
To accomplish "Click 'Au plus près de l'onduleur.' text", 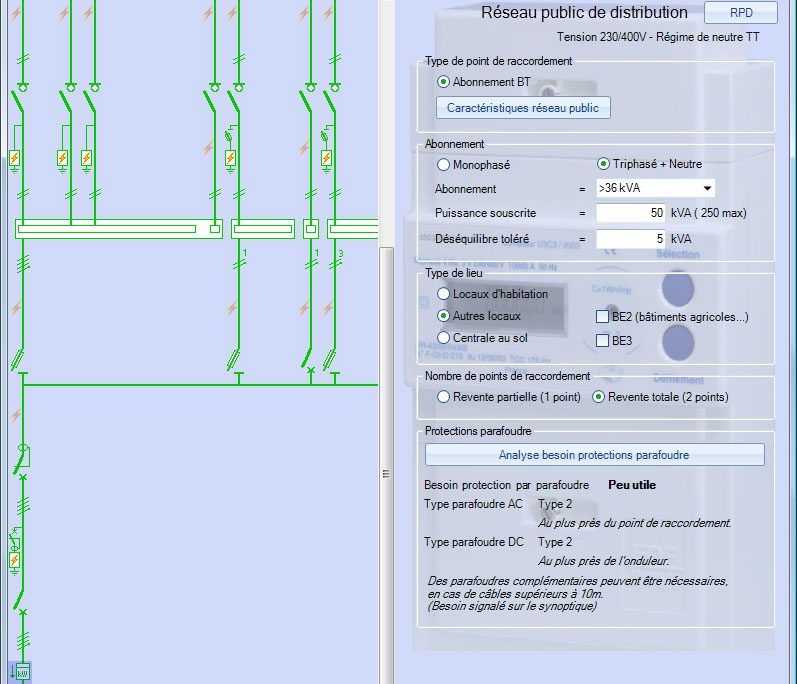I will click(603, 561).
